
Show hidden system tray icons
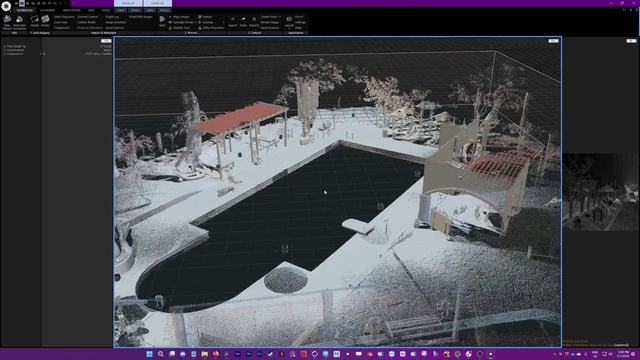point(554,354)
